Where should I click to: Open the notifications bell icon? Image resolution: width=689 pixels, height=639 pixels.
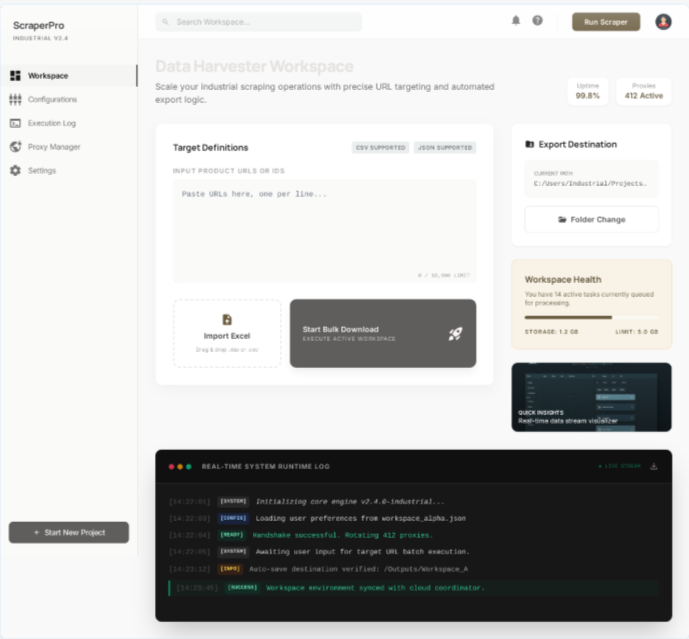point(516,20)
